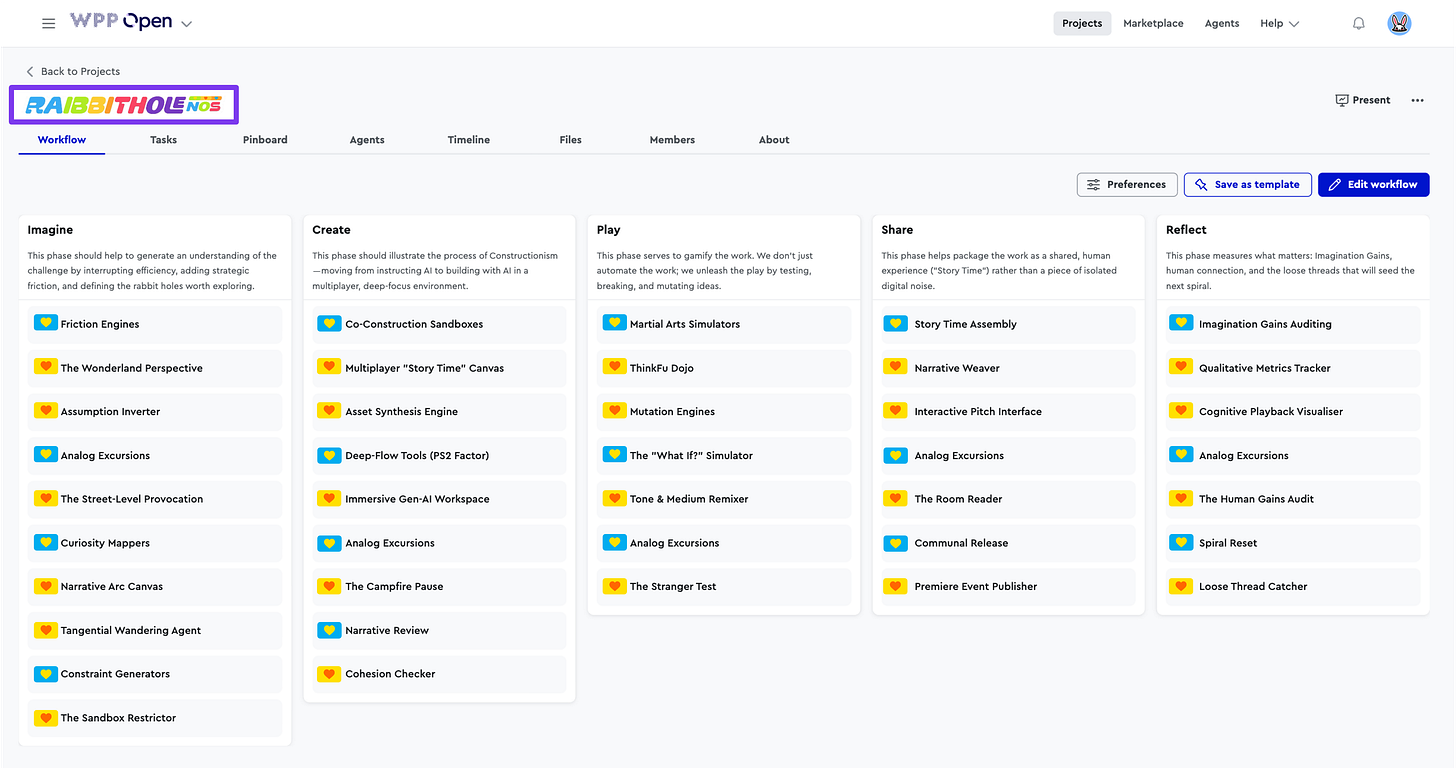This screenshot has height=768, width=1456.
Task: Open the hamburger menu icon
Action: (x=48, y=23)
